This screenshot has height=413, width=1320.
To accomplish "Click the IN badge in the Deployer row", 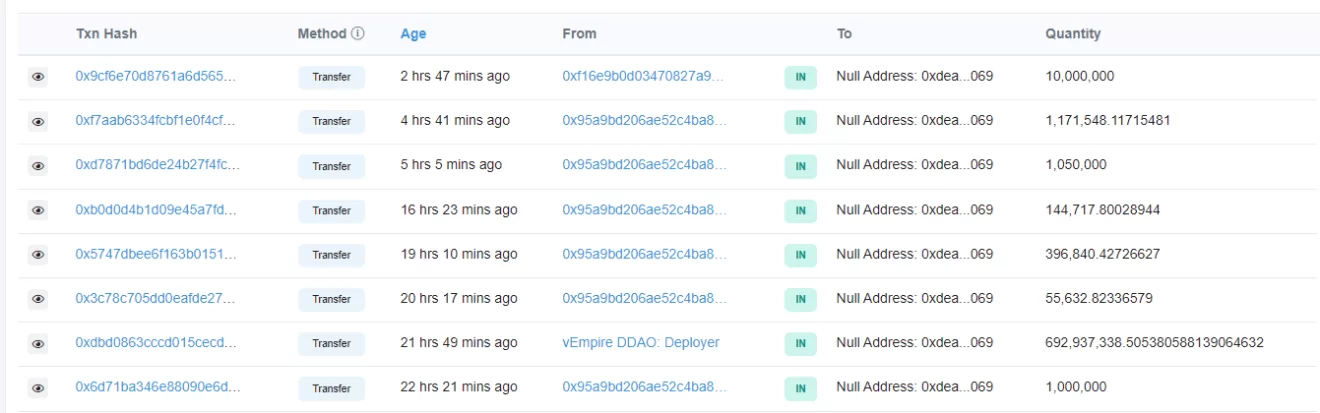I will (x=800, y=344).
